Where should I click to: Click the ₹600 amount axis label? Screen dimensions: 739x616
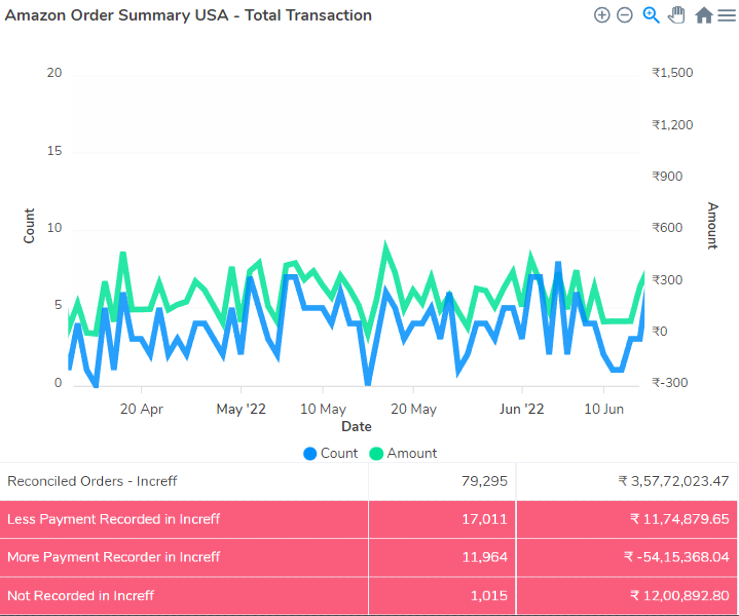click(667, 228)
